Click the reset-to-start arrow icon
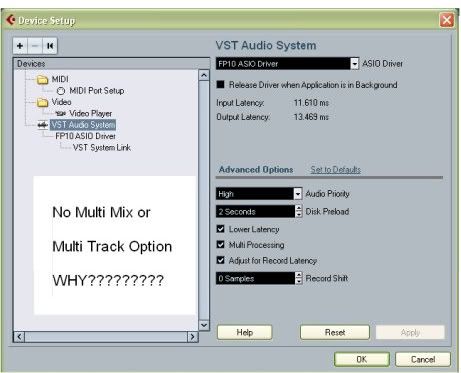The image size is (461, 373). (x=50, y=46)
